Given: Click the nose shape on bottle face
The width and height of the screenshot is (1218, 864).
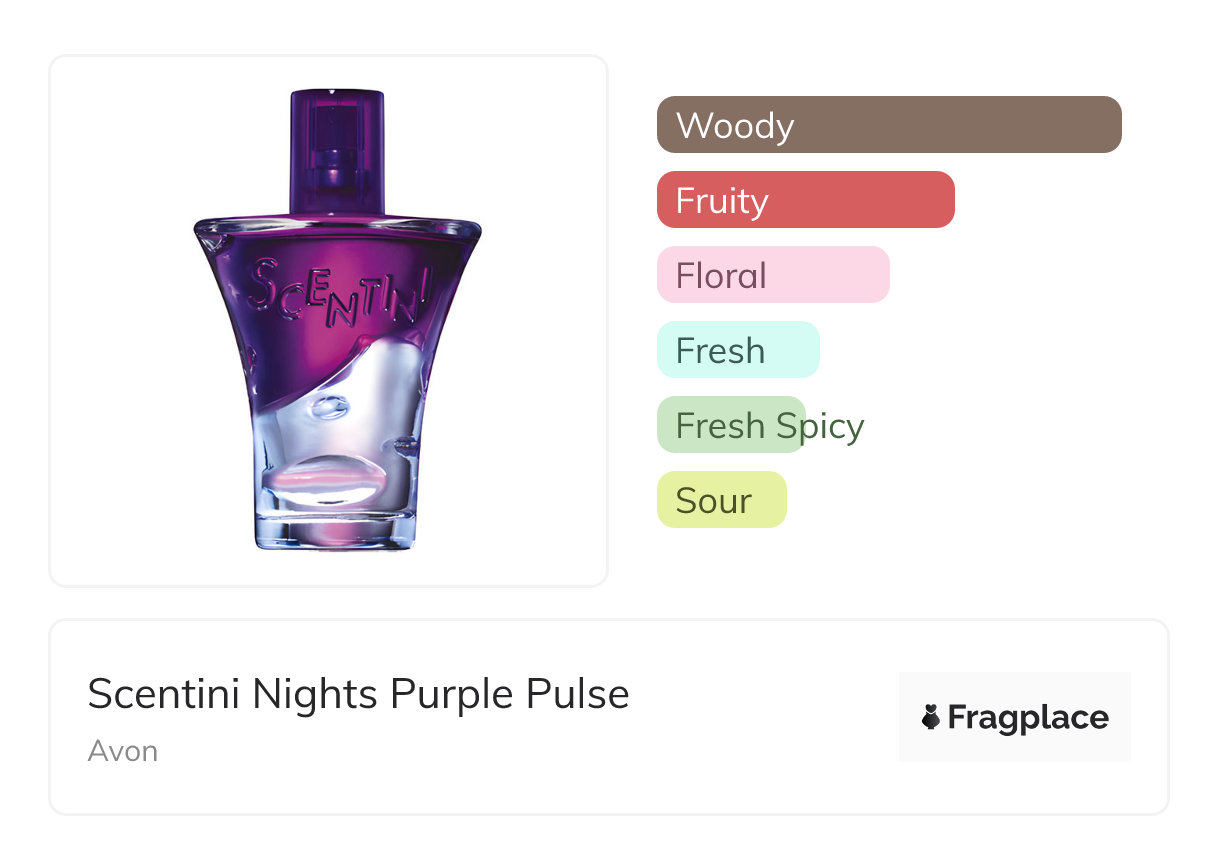Looking at the screenshot, I should pos(328,409).
